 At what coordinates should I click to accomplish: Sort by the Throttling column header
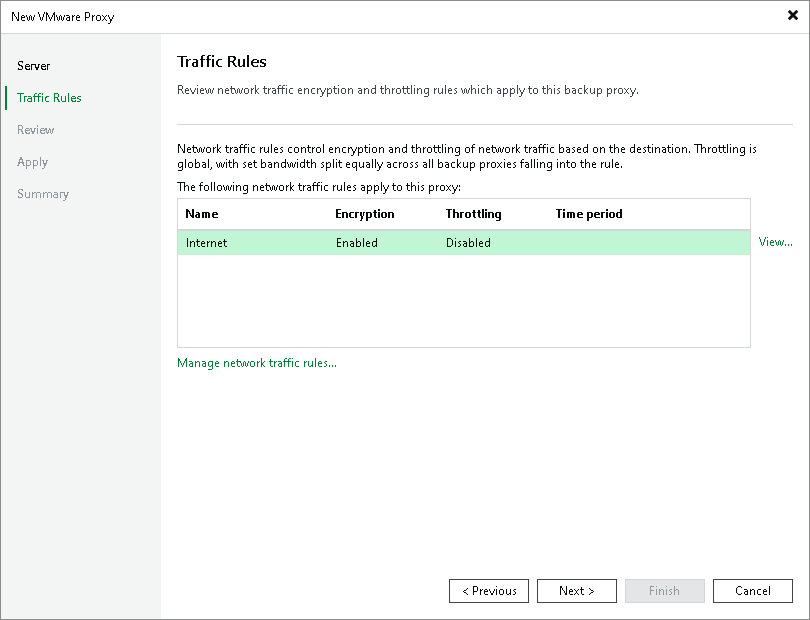473,214
